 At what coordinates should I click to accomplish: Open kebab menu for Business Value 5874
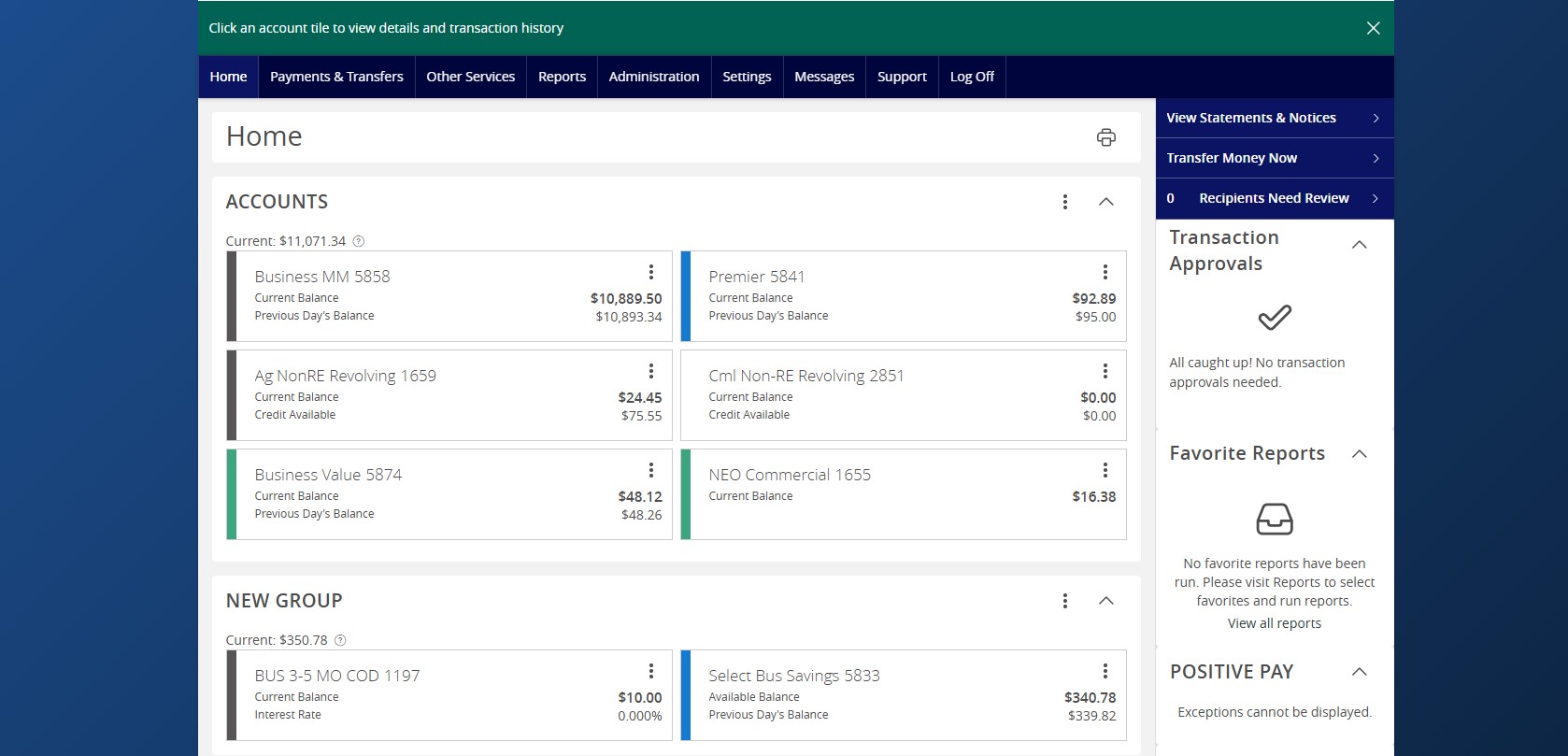click(650, 470)
